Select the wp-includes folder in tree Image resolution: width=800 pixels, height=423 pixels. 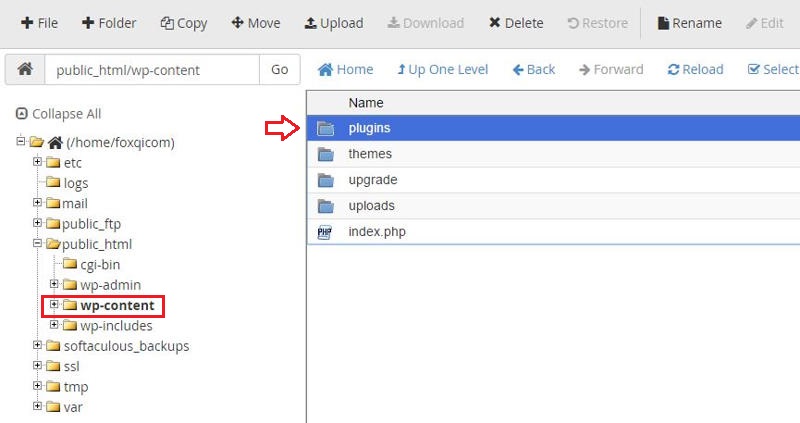coord(116,326)
